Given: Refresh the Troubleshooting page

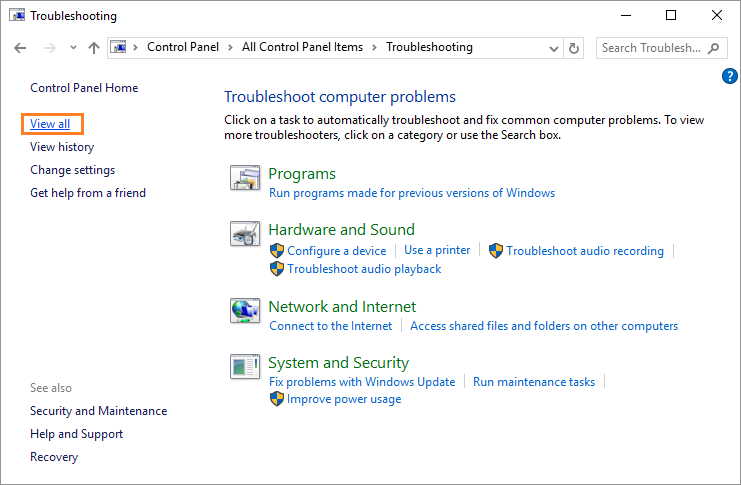Looking at the screenshot, I should tap(574, 48).
